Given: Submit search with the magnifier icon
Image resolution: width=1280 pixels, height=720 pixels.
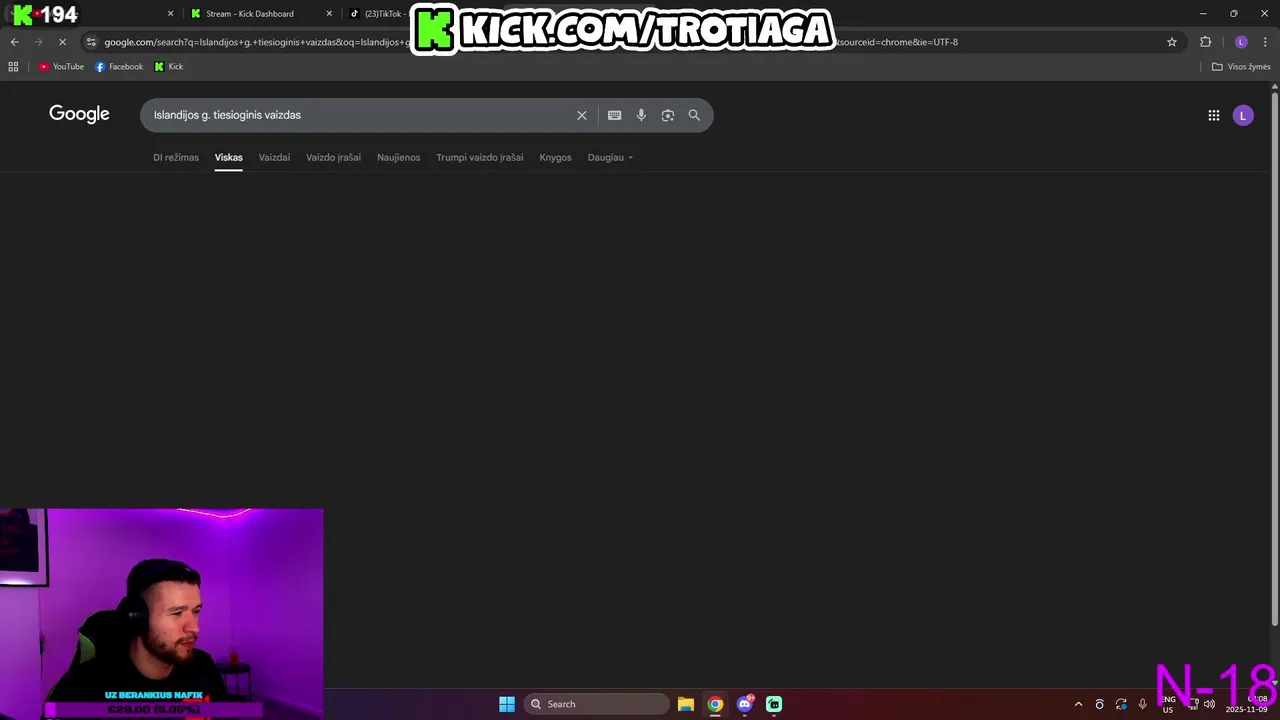Looking at the screenshot, I should click(694, 115).
